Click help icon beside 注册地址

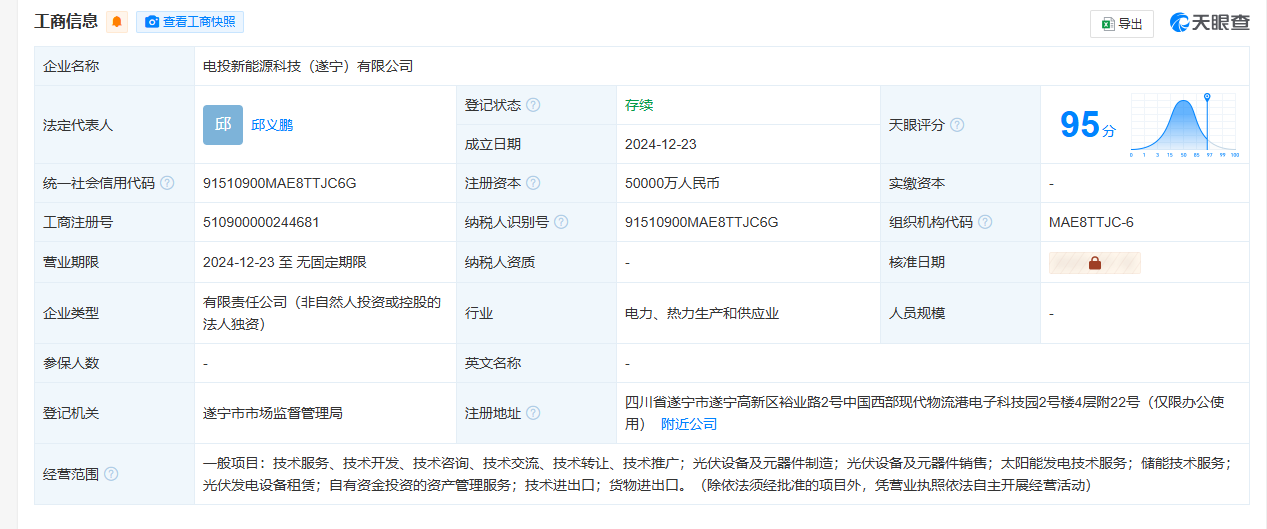(534, 413)
